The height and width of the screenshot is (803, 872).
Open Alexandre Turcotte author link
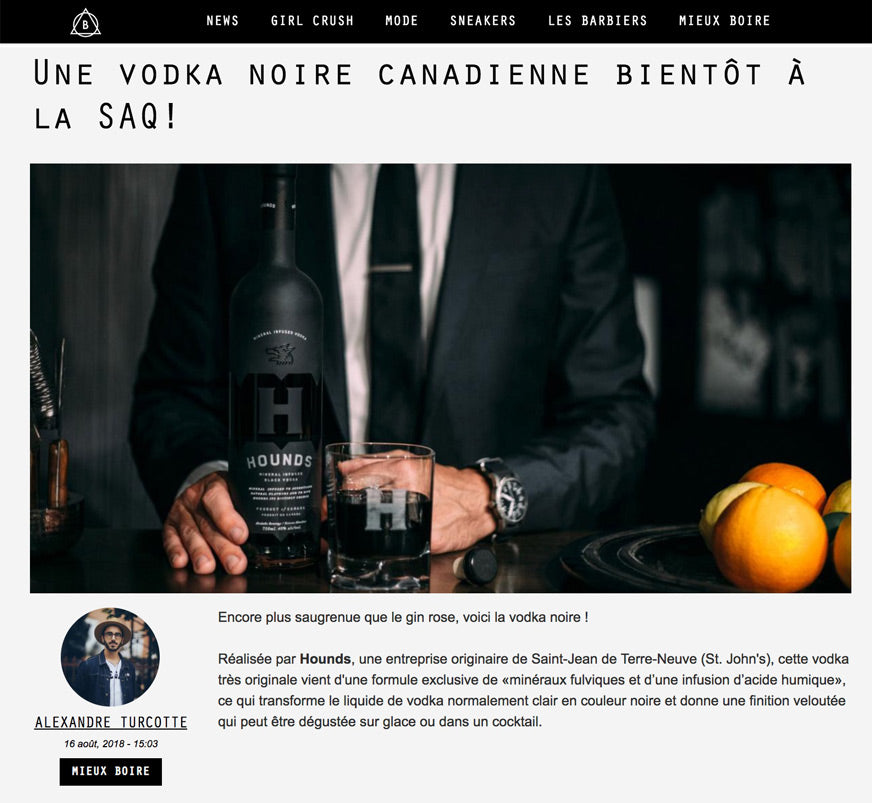click(x=111, y=722)
